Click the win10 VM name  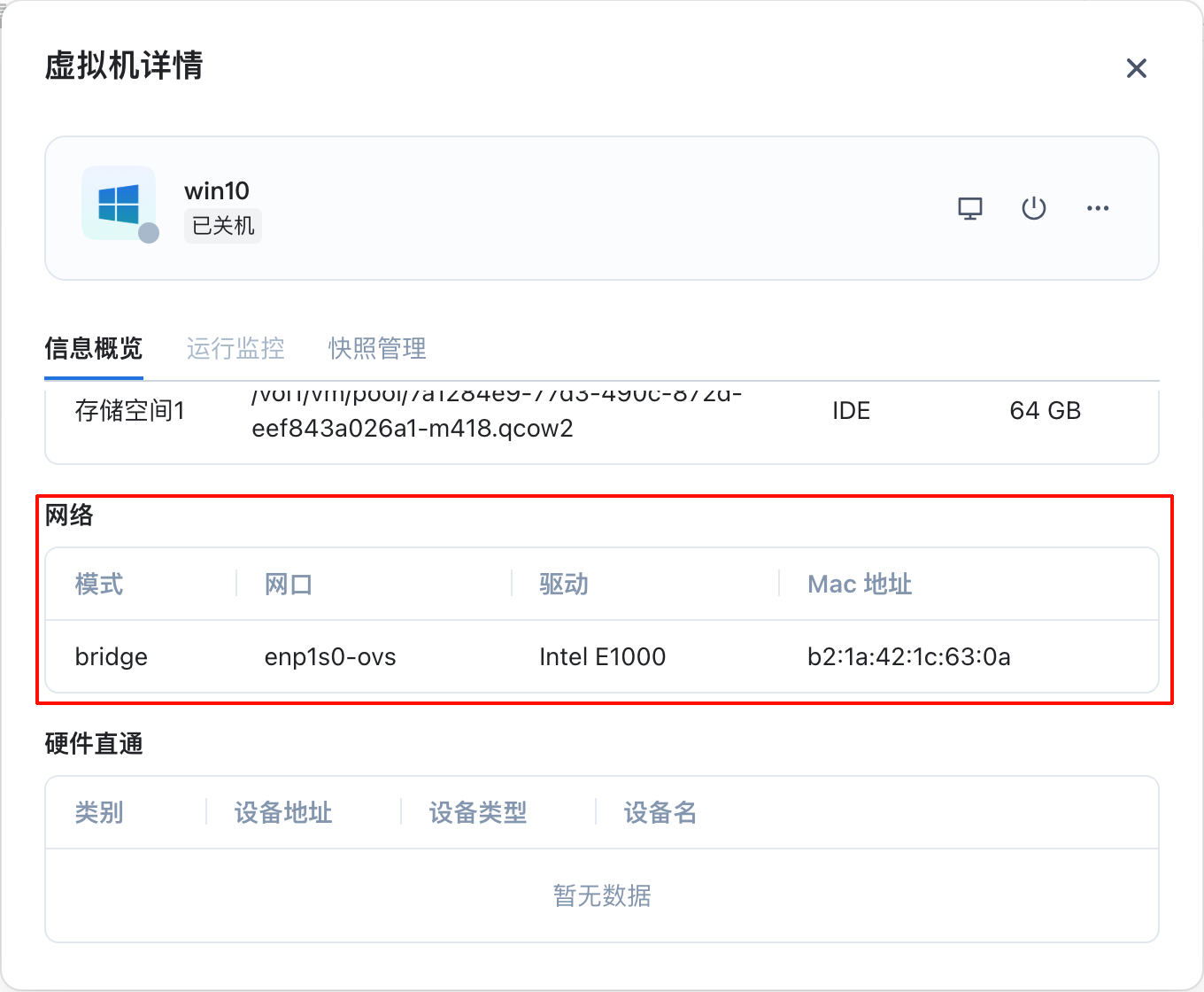click(x=217, y=190)
